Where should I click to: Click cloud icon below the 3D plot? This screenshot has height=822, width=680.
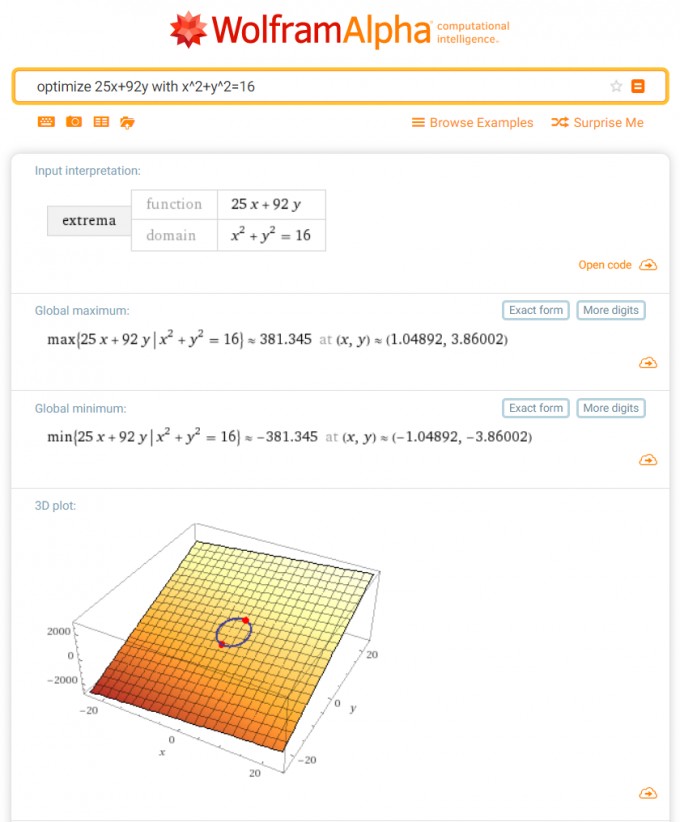click(x=648, y=793)
